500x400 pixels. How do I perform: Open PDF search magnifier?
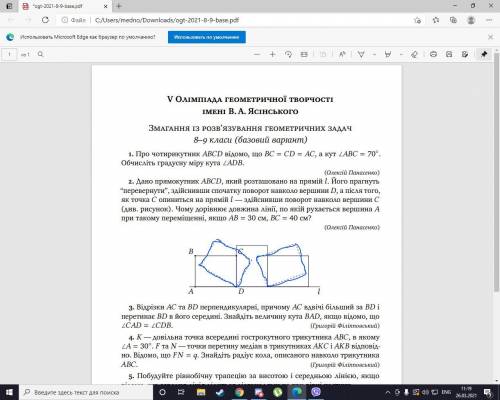coord(40,54)
